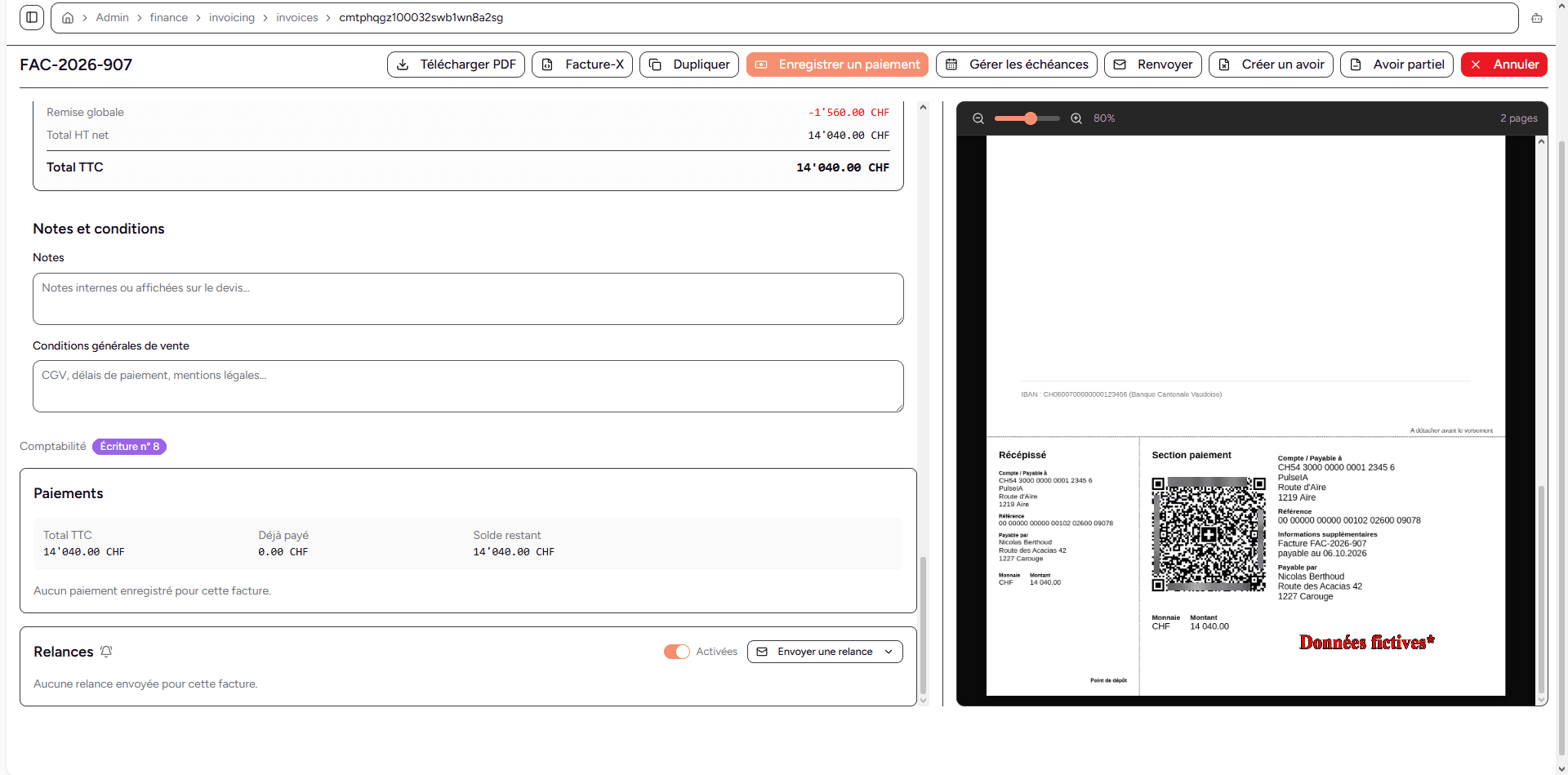Screen dimensions: 1568x775
Task: Go to invoicing breadcrumb
Action: (232, 18)
